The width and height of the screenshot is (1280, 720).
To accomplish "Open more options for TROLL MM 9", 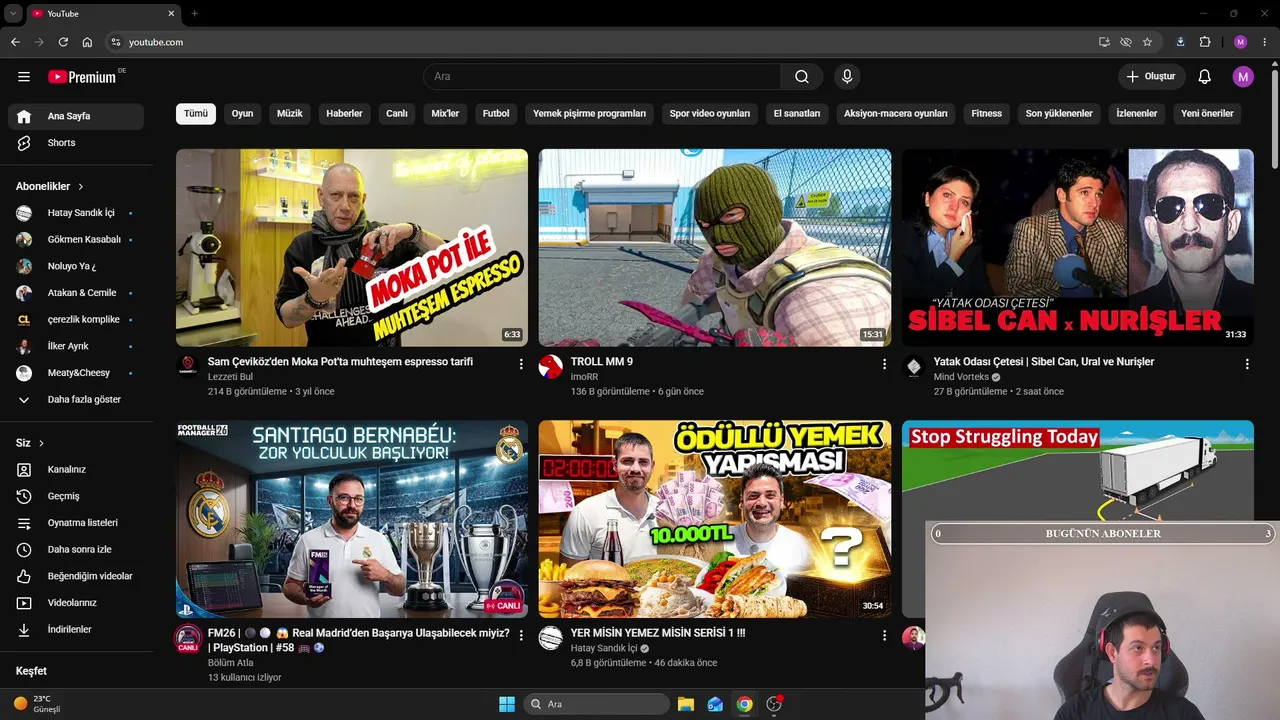I will coord(884,365).
